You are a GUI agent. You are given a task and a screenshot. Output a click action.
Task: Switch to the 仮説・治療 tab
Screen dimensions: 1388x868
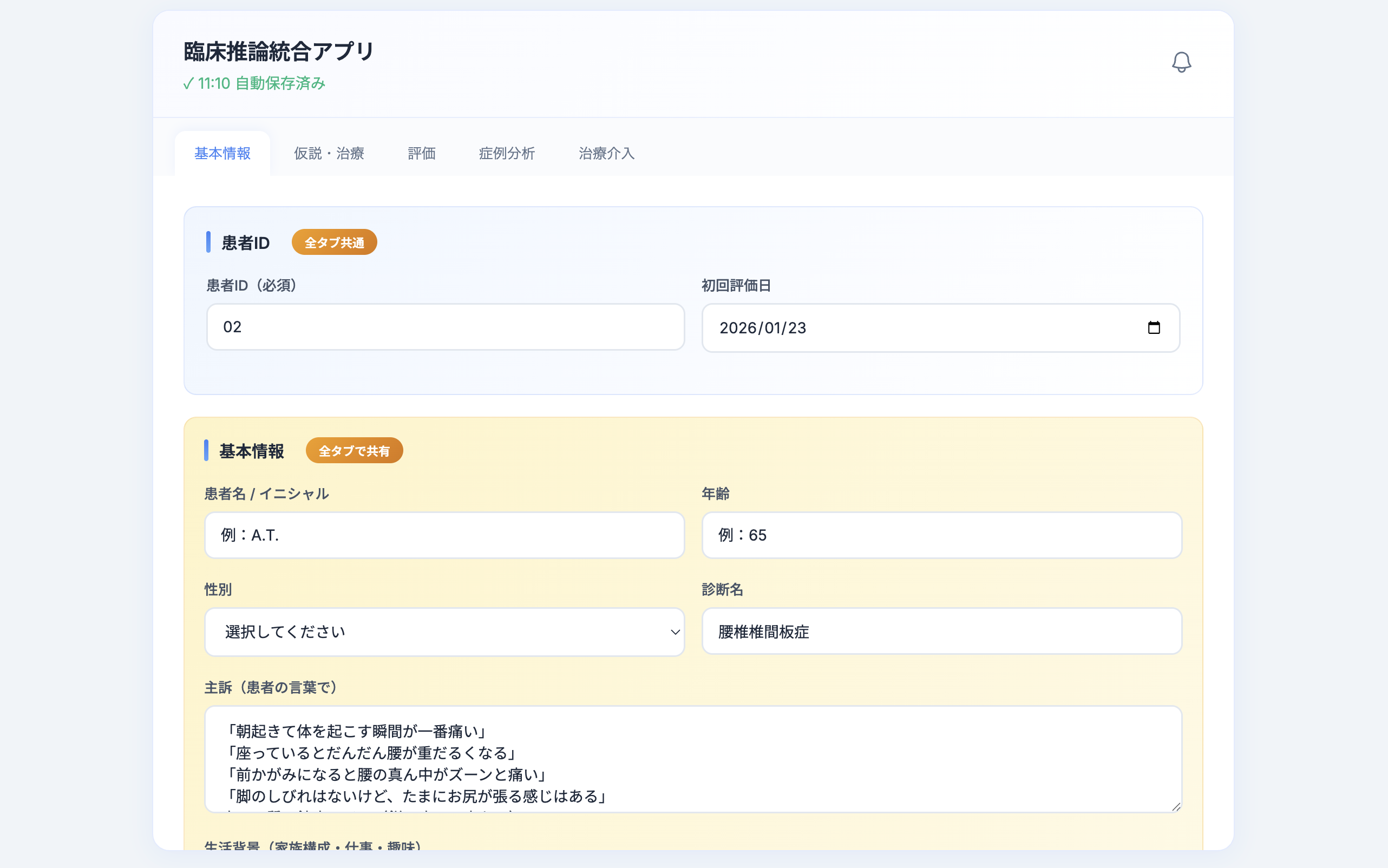pos(329,153)
